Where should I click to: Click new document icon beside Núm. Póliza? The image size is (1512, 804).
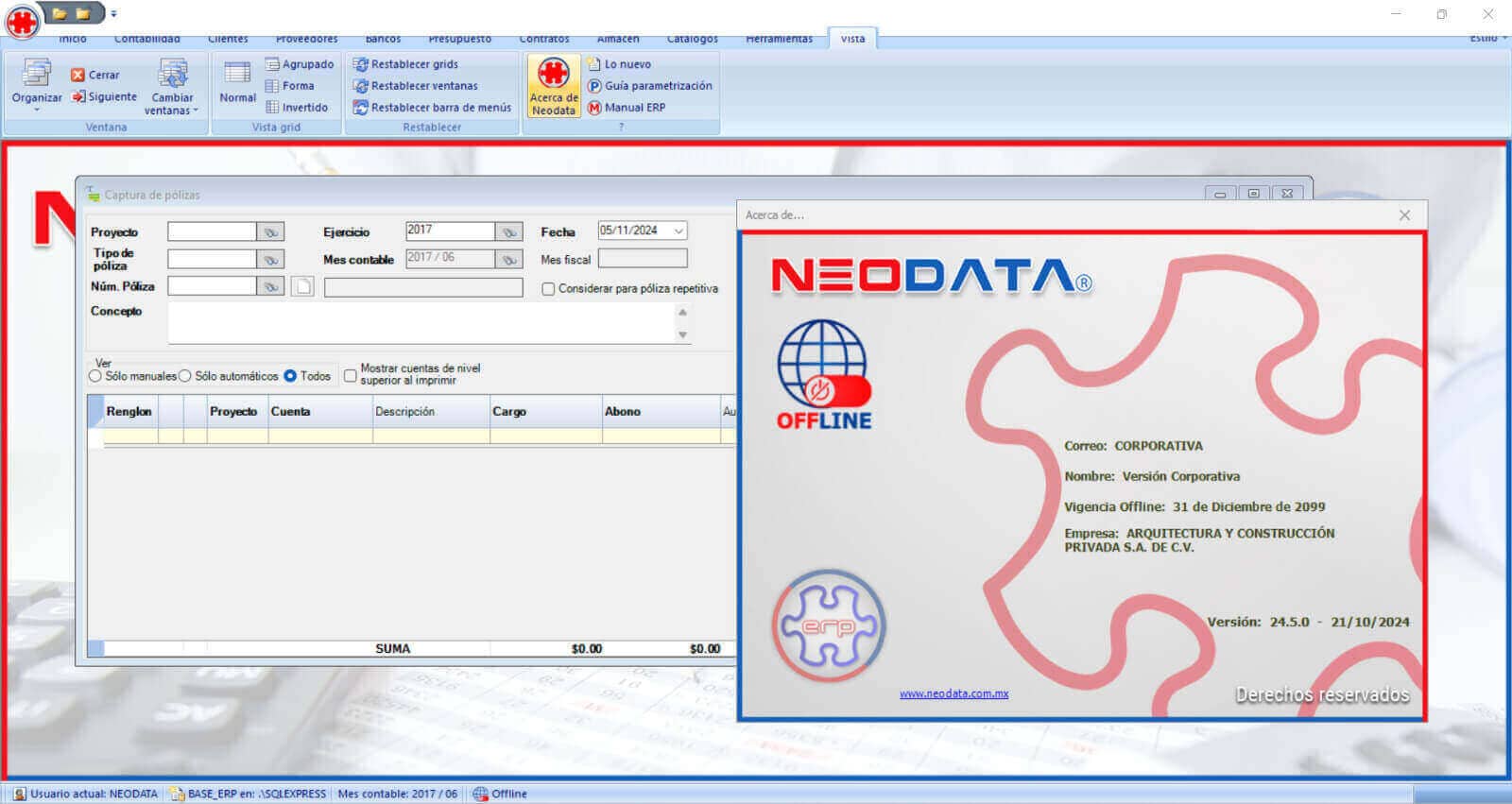[302, 286]
